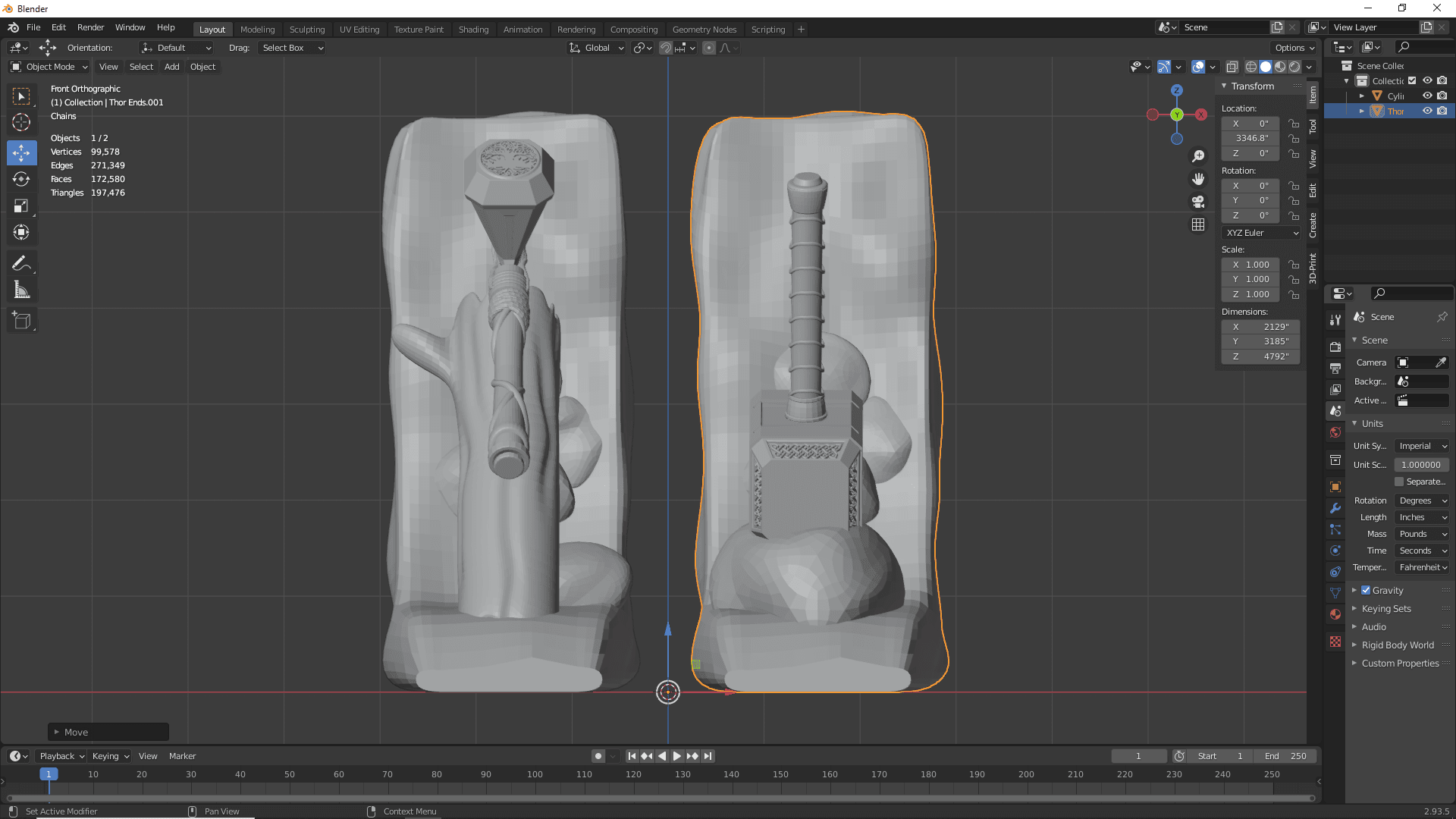Click the Dimensions Z value field
The height and width of the screenshot is (819, 1456).
[x=1260, y=356]
